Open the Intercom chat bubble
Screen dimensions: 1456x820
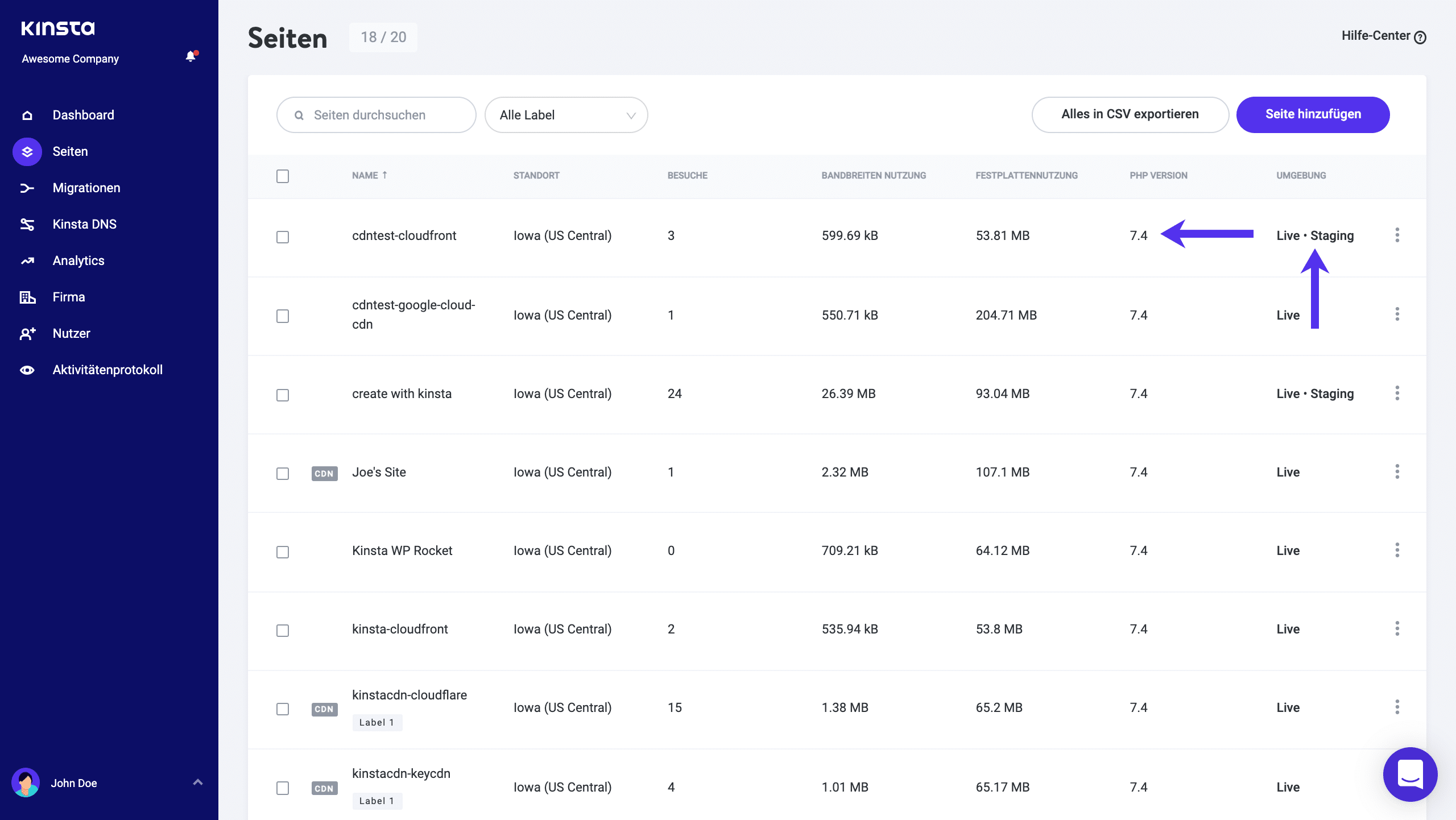click(x=1412, y=775)
